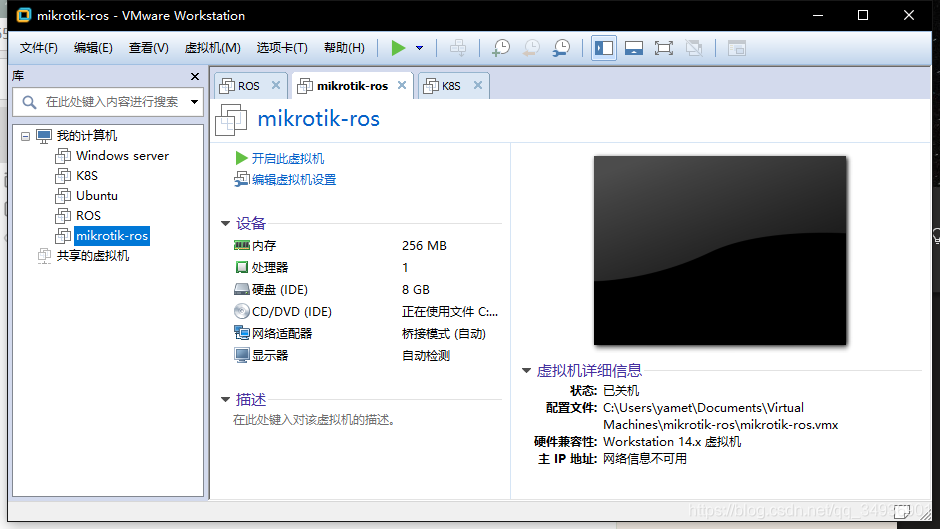The width and height of the screenshot is (940, 529).
Task: Click the 内存 memory device row
Action: point(367,246)
